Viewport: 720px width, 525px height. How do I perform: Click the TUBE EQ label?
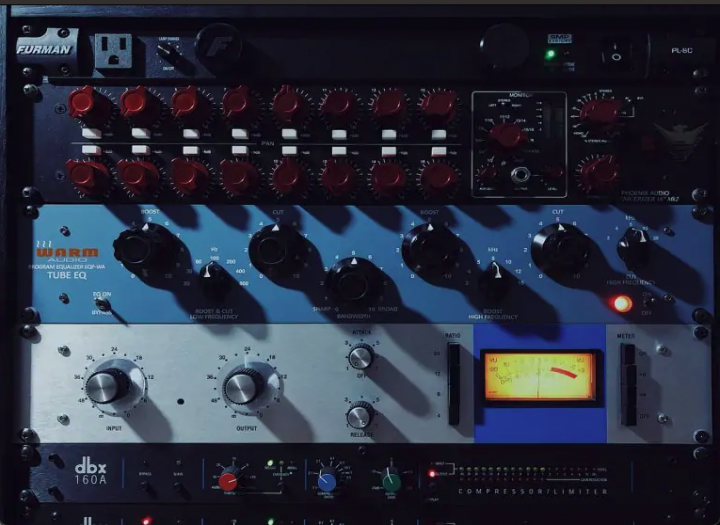67,275
